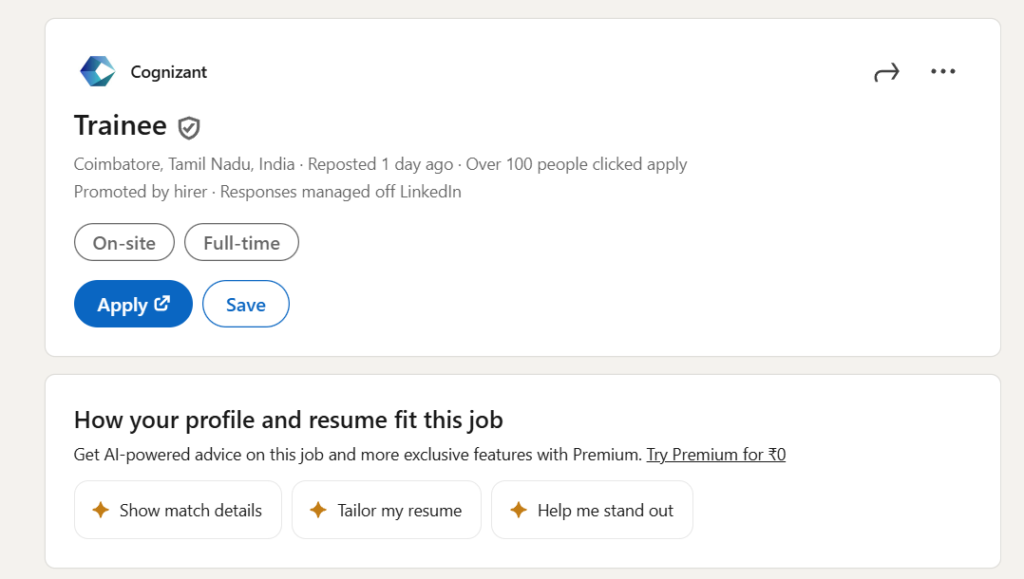Screen dimensions: 1024x579
Task: Click the Cognizant company logo
Action: (x=98, y=72)
